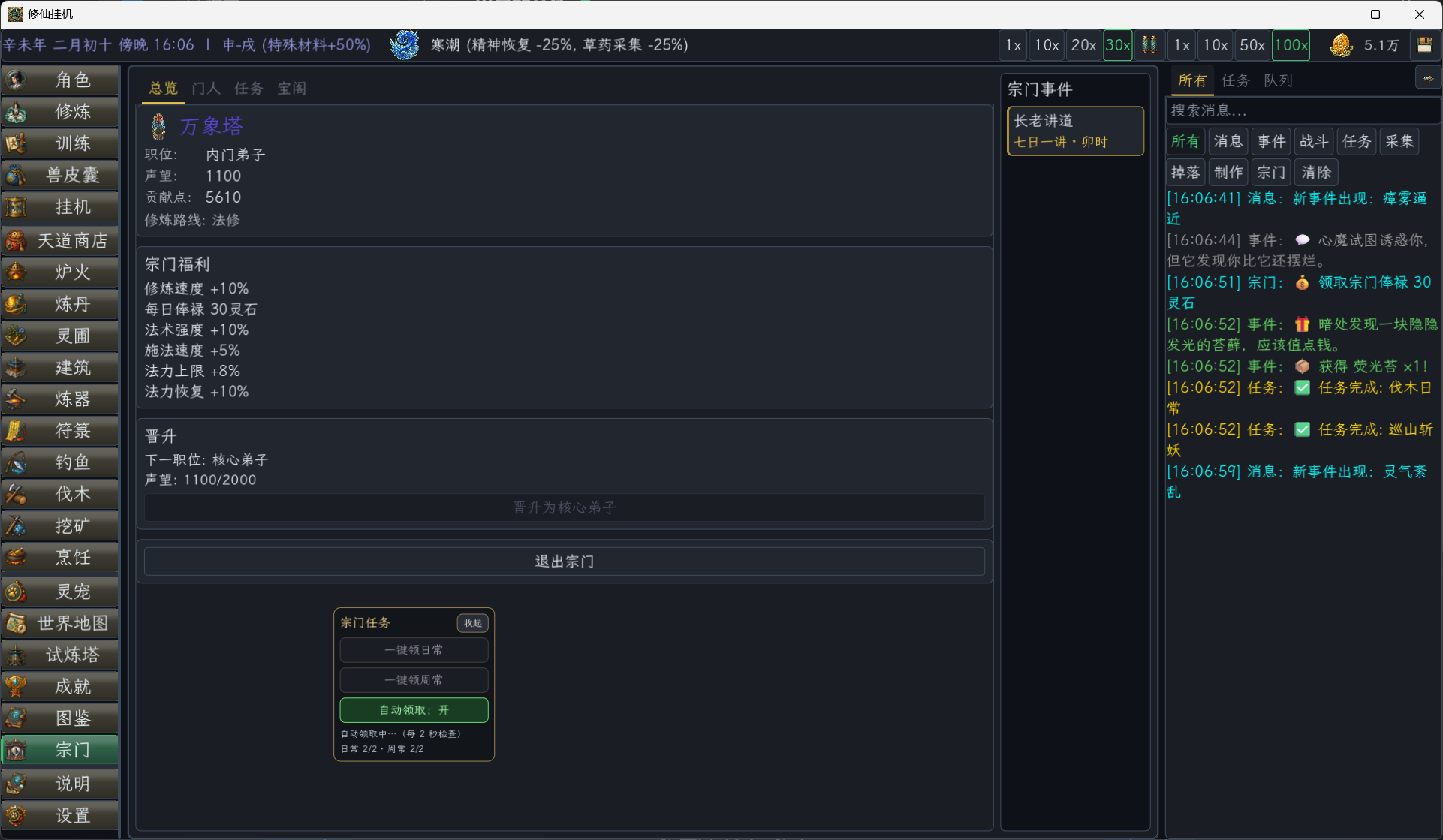Open the 炼器 forging sidebar icon
This screenshot has height=840, width=1443.
pos(17,399)
